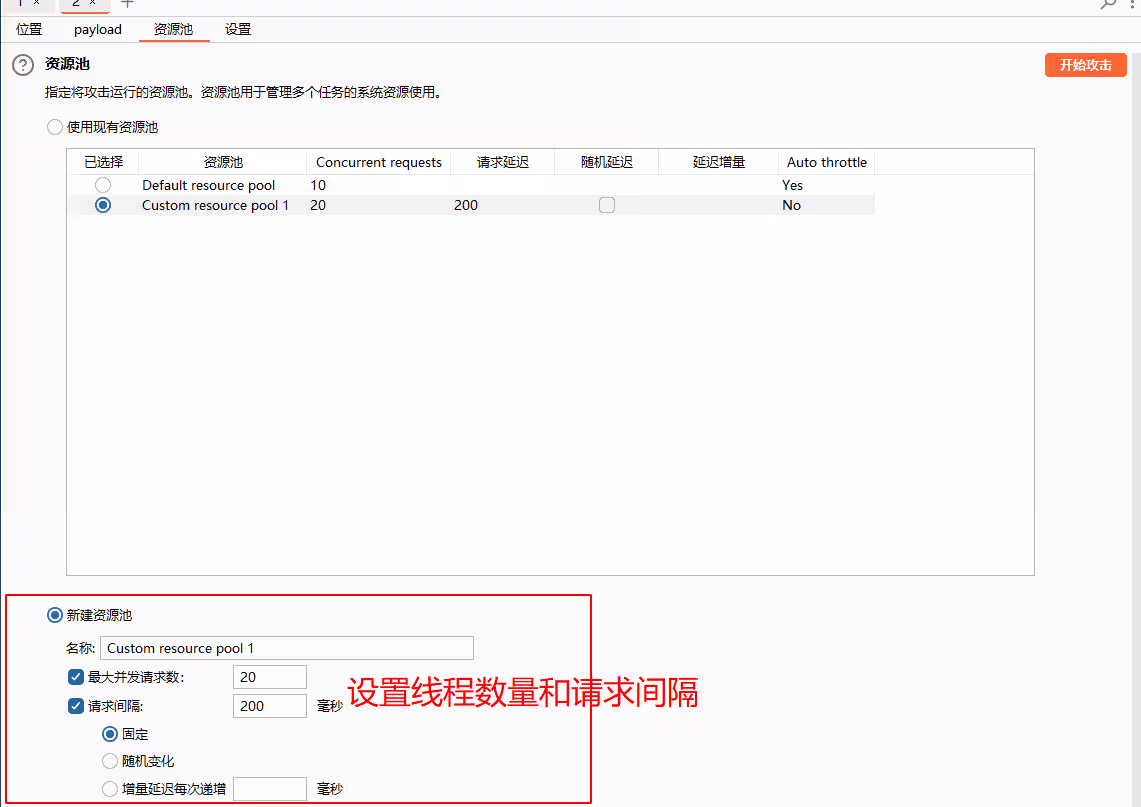
Task: Open the payload tab
Action: click(x=96, y=29)
